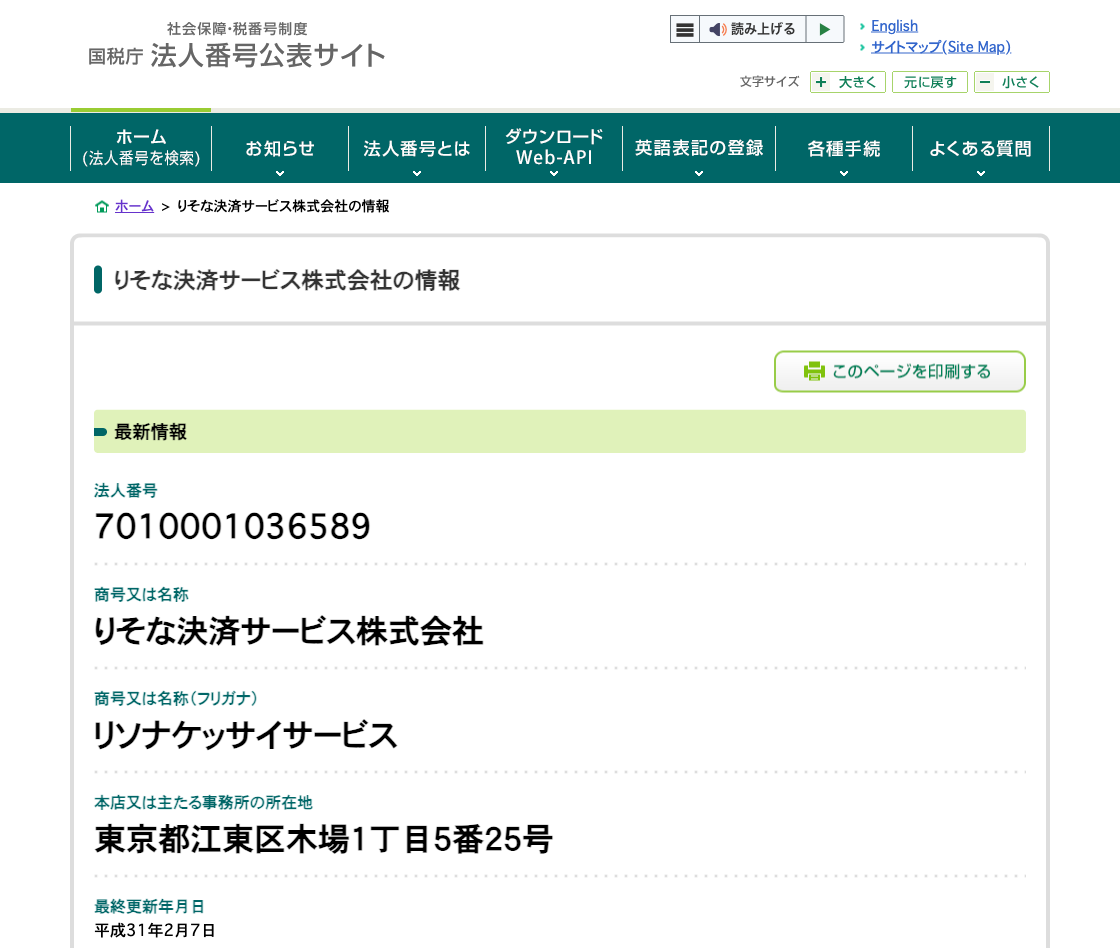
Task: Click the 本店又は主たる事務所の所在地 label
Action: (x=204, y=803)
